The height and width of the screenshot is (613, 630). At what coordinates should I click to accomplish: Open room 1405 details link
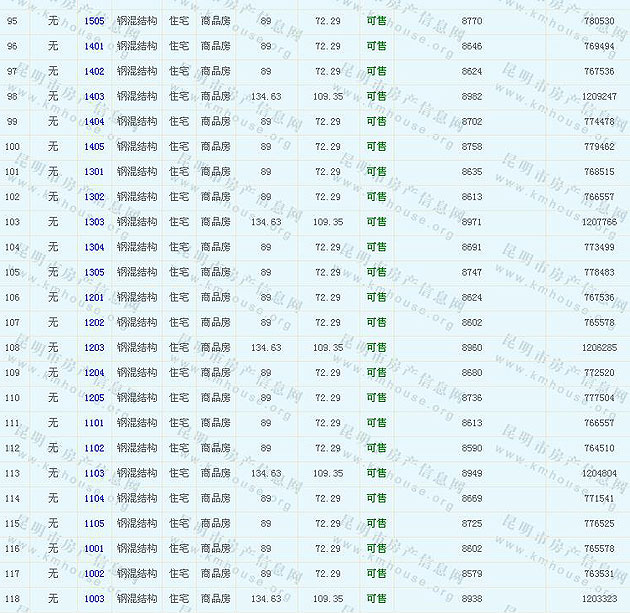(x=94, y=147)
